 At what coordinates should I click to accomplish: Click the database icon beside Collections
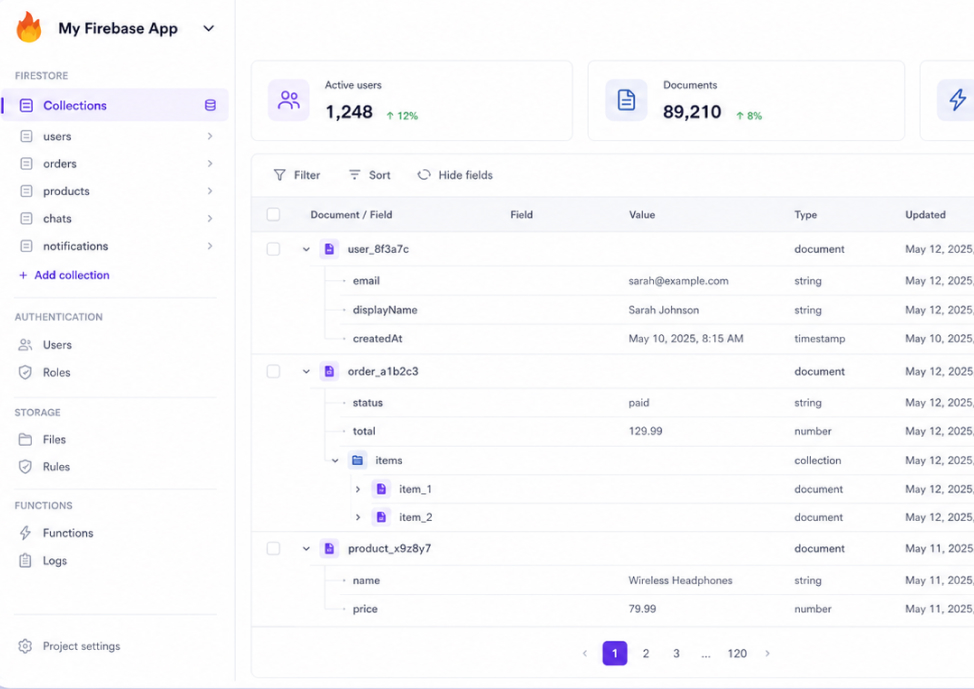click(211, 105)
